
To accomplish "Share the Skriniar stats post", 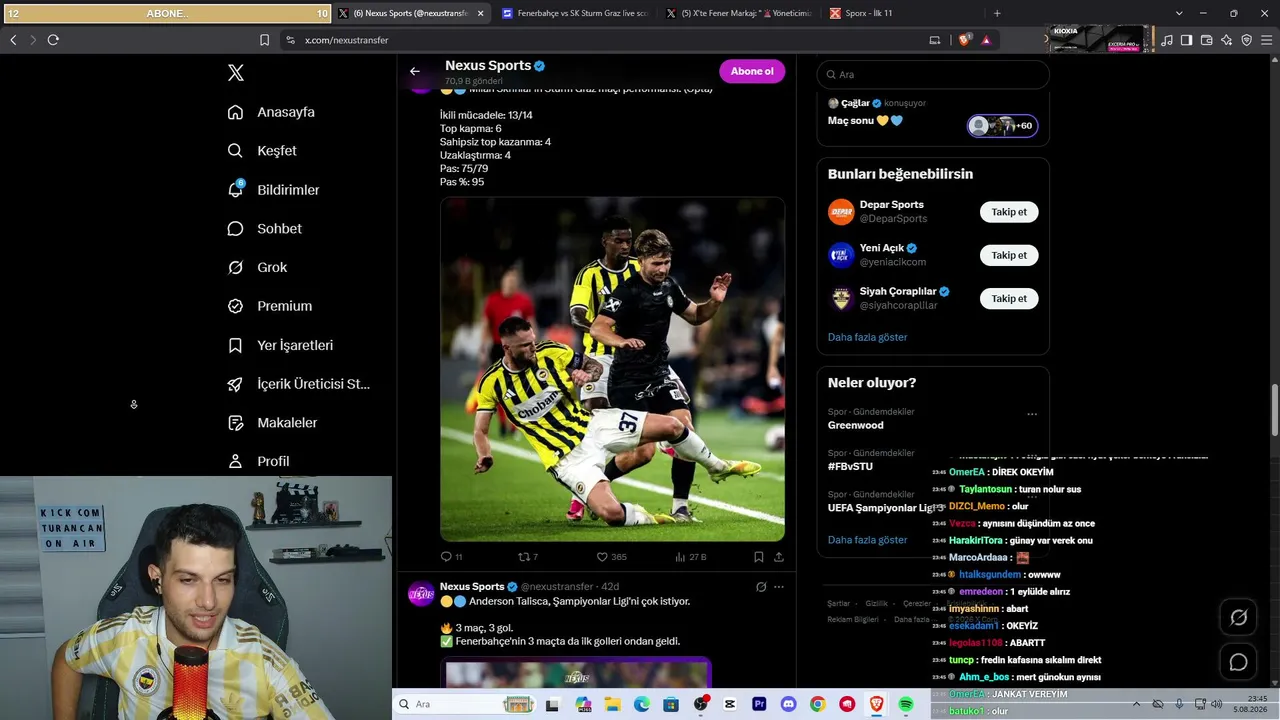I will click(779, 557).
